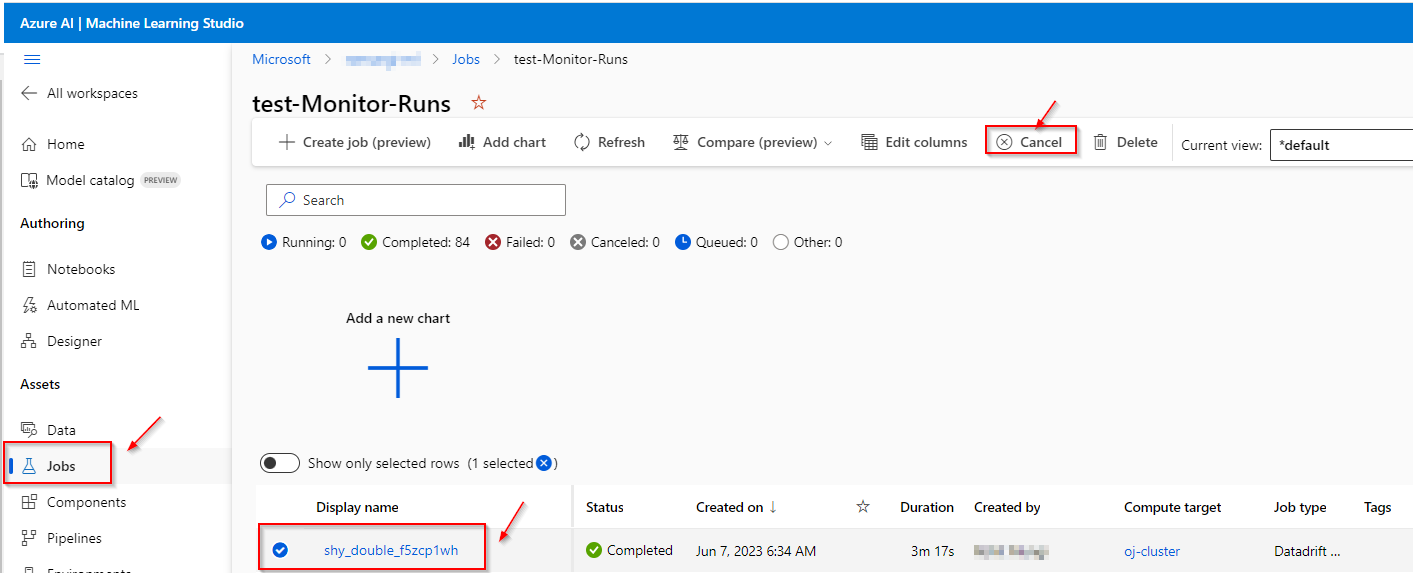Filter by Completed: 84 status
The height and width of the screenshot is (573, 1413).
(x=415, y=242)
